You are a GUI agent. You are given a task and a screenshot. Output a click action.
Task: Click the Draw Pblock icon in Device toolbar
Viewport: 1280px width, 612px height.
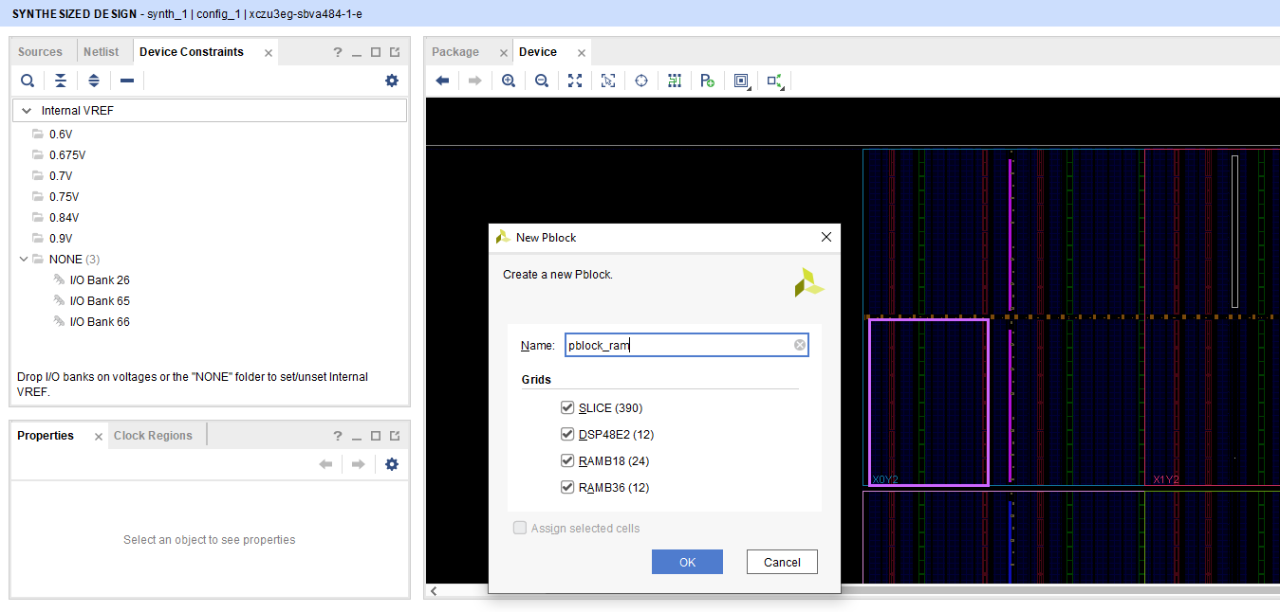(x=708, y=81)
